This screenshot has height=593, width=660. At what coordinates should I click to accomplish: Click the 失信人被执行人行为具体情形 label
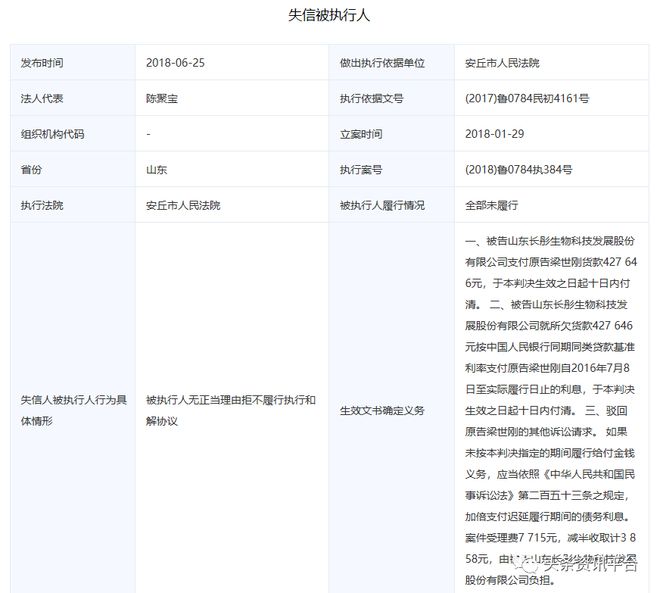(74, 410)
